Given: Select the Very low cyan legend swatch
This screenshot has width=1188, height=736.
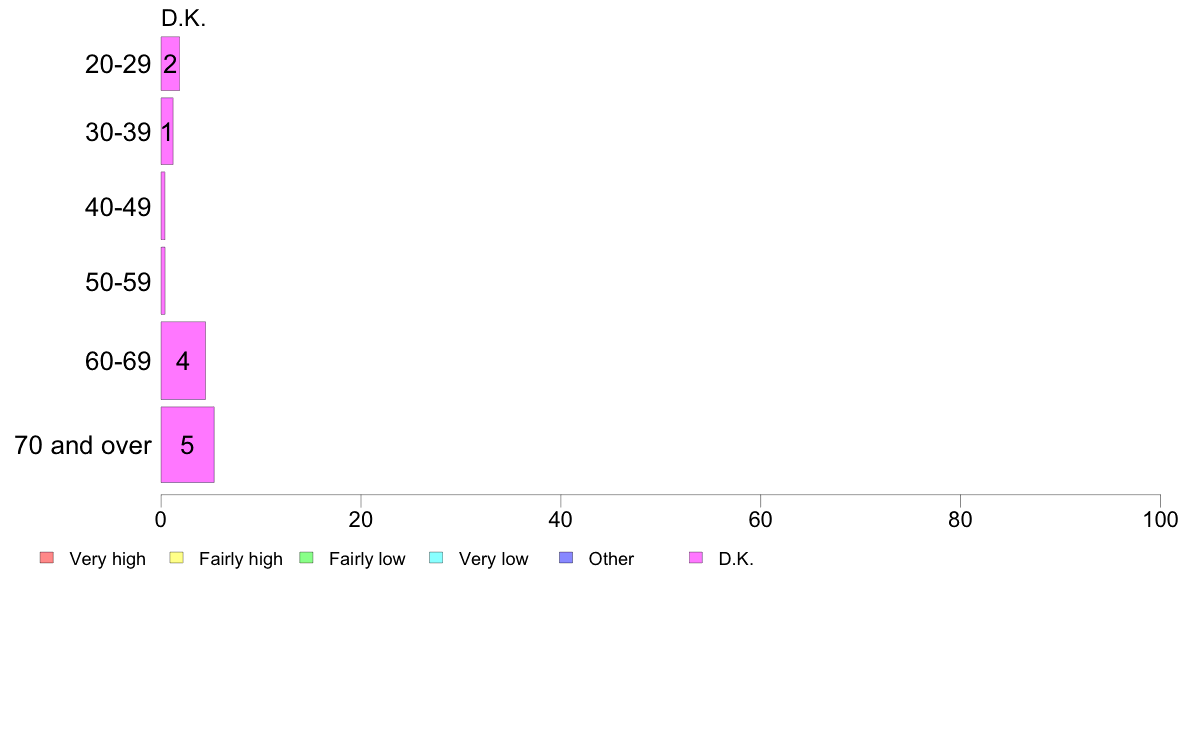Looking at the screenshot, I should (436, 558).
